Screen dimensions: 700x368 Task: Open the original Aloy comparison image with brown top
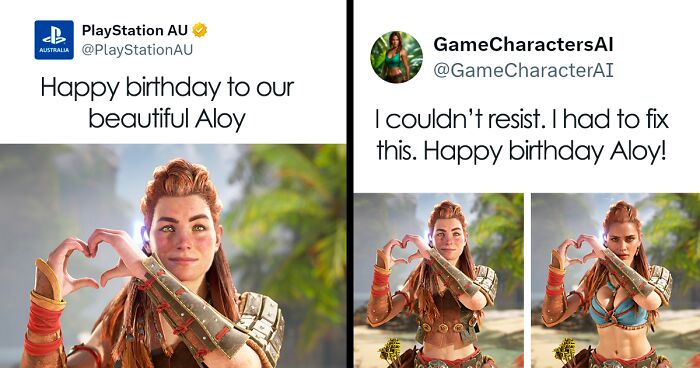point(439,280)
